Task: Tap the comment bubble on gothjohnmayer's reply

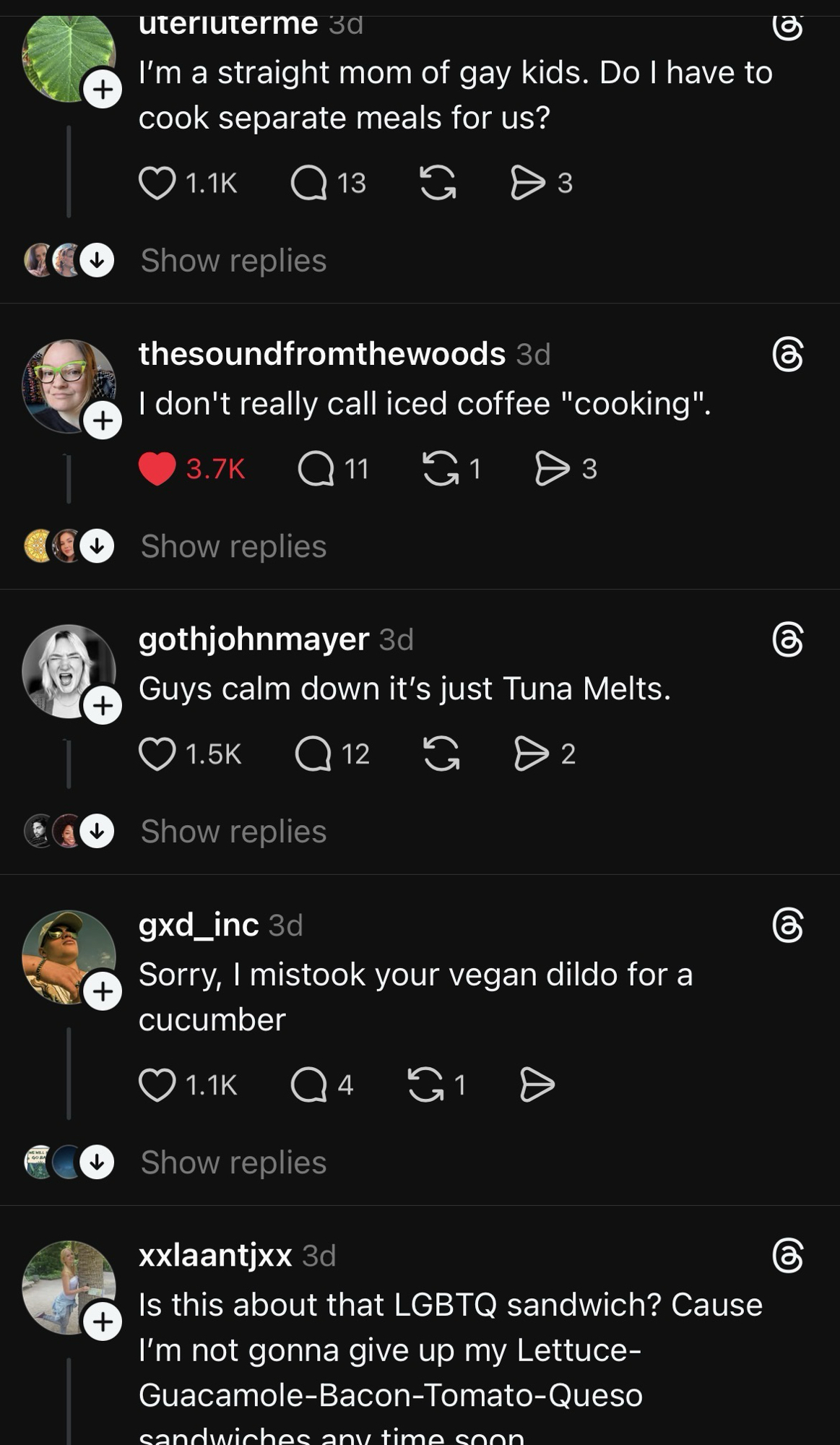Action: (x=313, y=754)
